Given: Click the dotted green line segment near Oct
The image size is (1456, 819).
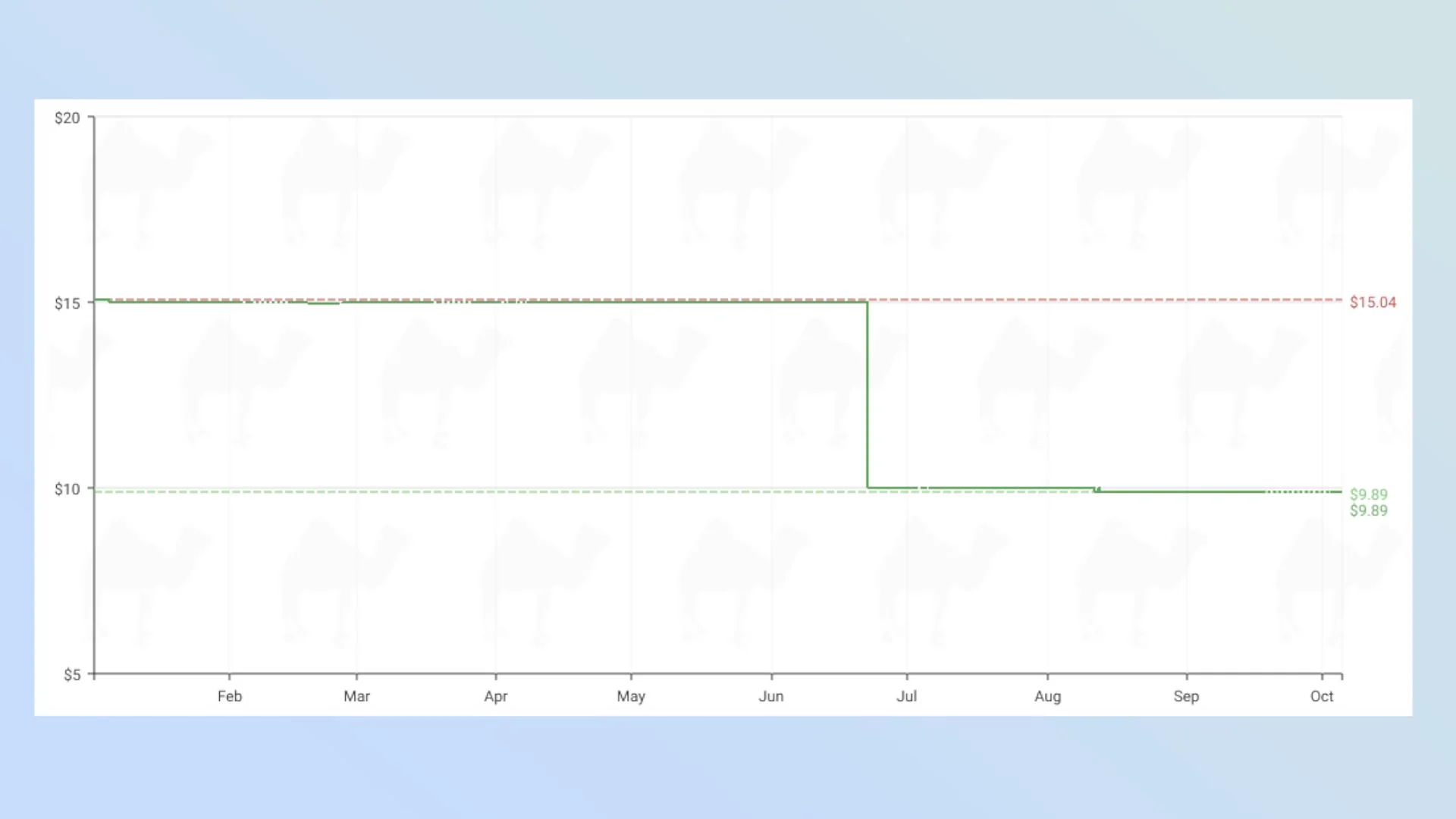Looking at the screenshot, I should pyautogui.click(x=1304, y=492).
